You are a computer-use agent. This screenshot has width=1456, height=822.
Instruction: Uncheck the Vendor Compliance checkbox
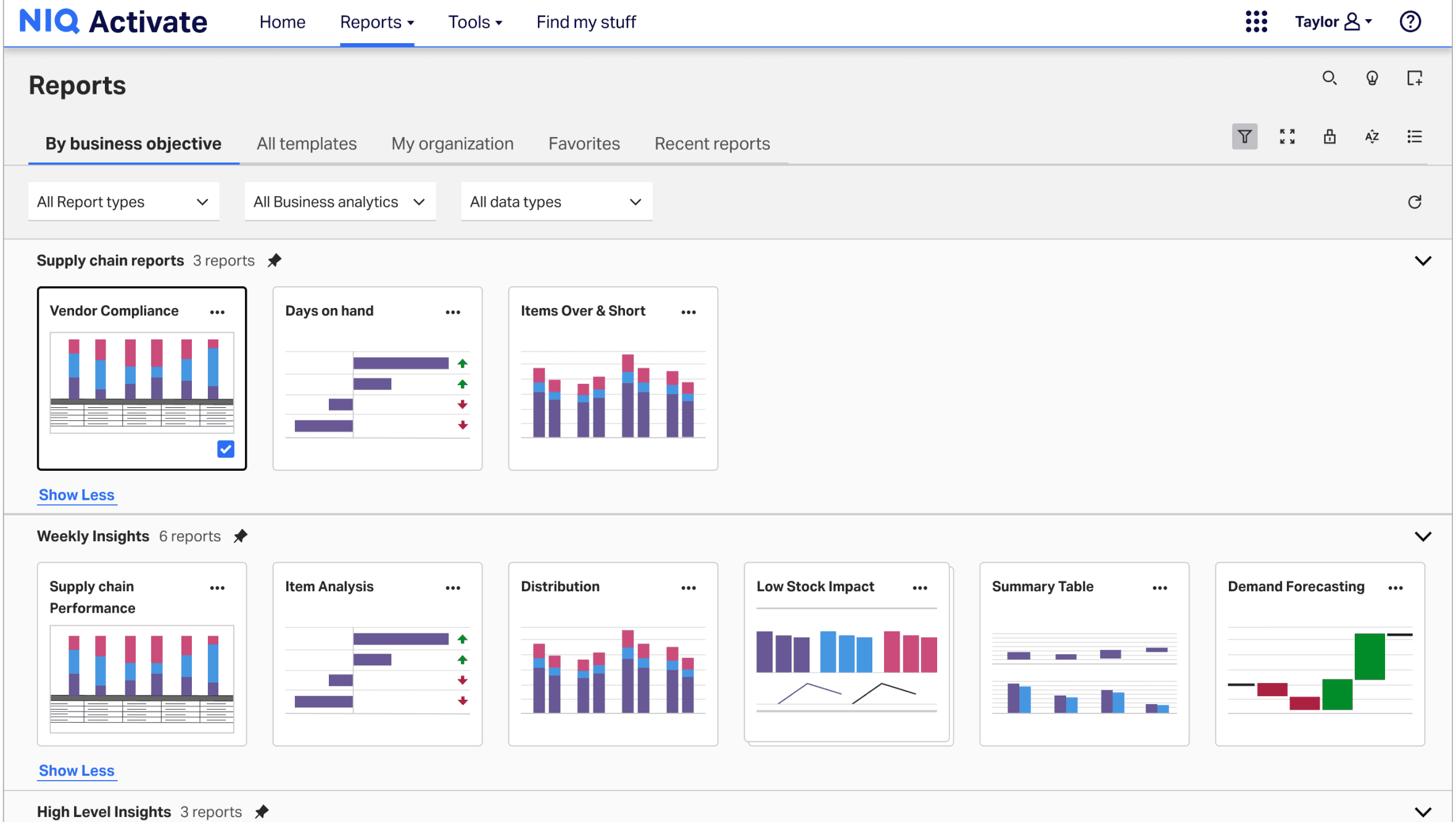click(226, 449)
